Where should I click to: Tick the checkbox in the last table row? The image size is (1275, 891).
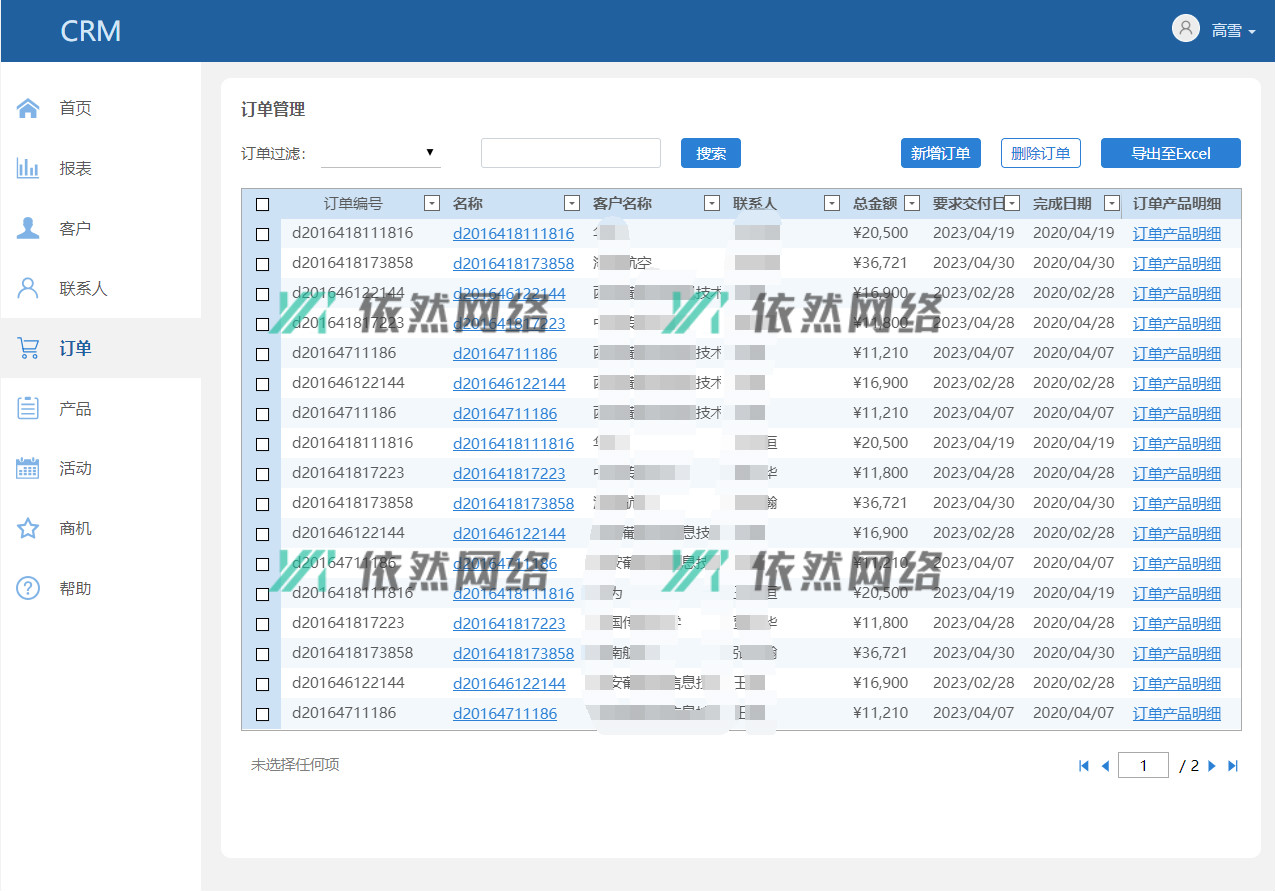(262, 714)
